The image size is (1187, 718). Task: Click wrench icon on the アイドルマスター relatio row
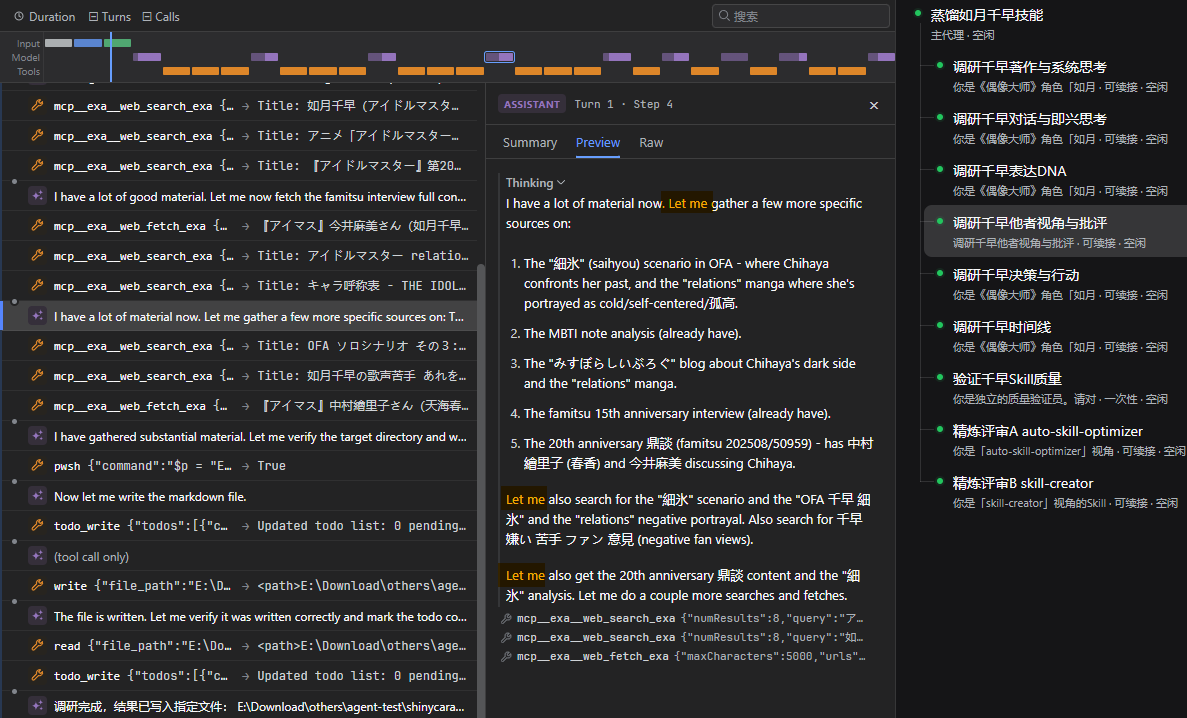(37, 256)
